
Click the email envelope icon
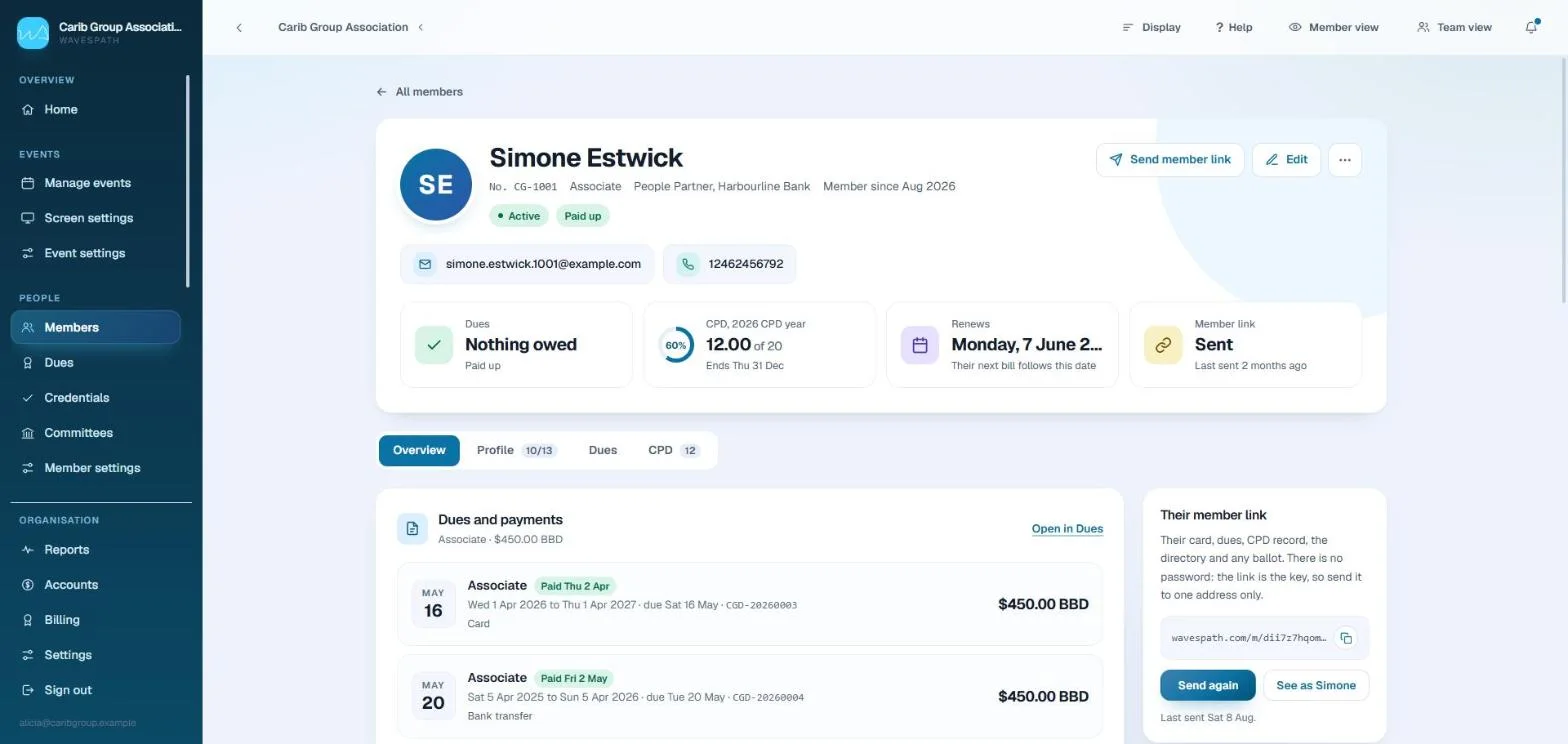pos(425,264)
